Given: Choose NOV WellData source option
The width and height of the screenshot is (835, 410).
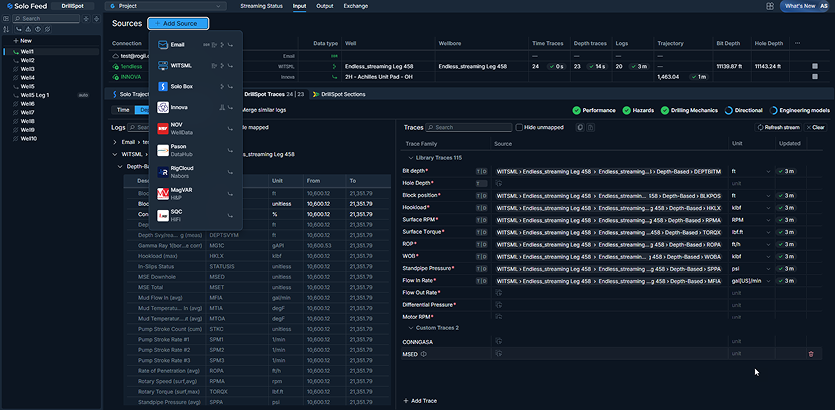Looking at the screenshot, I should point(195,128).
